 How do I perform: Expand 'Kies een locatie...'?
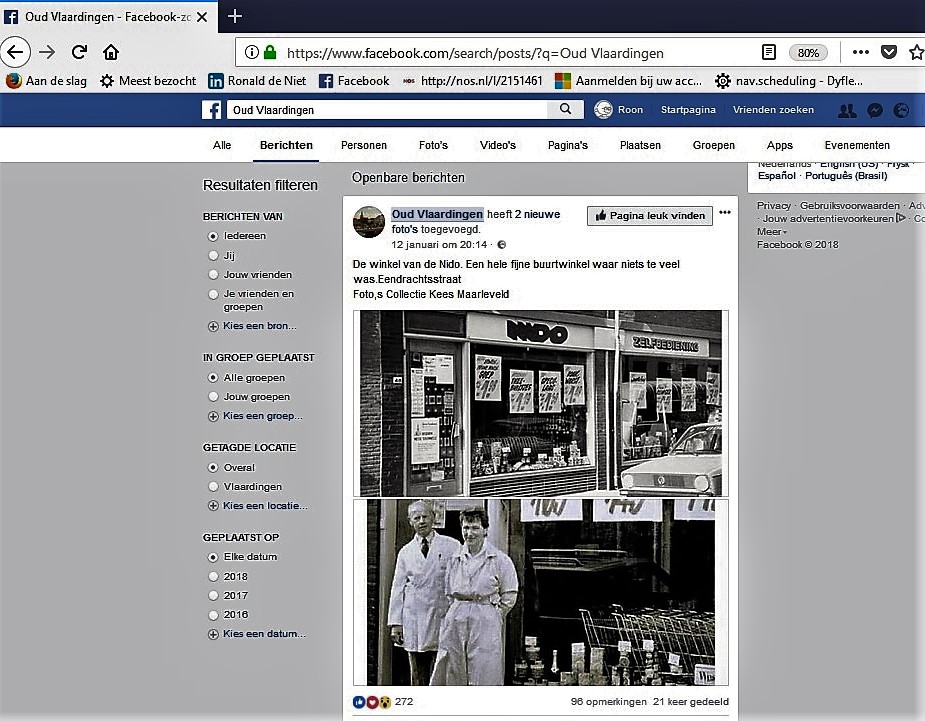(258, 506)
